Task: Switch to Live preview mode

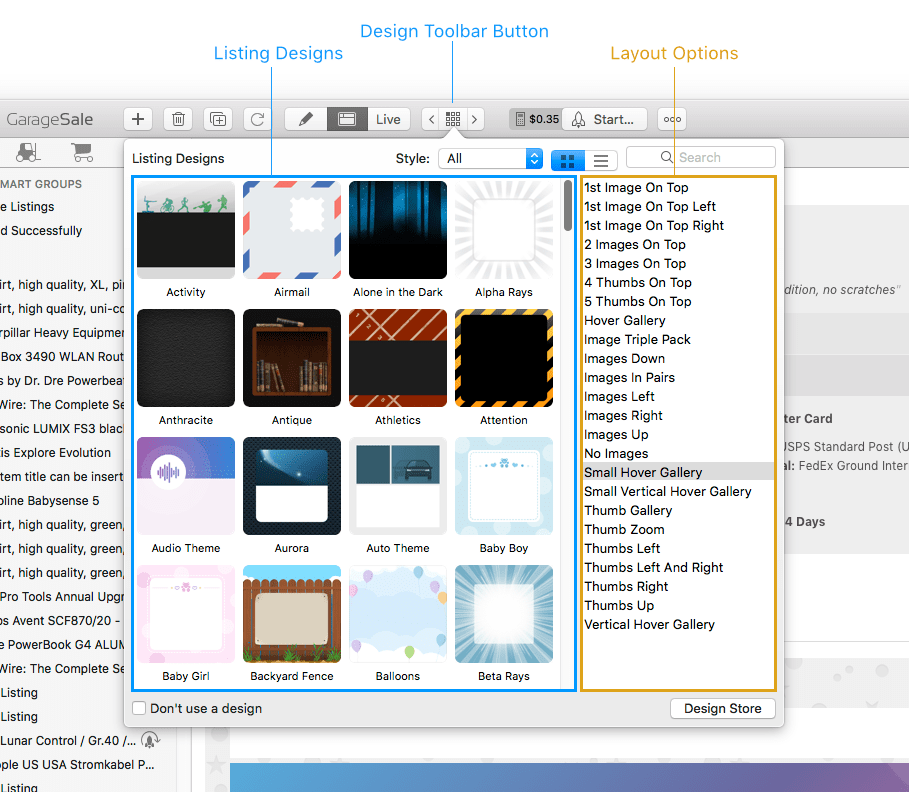Action: [388, 119]
